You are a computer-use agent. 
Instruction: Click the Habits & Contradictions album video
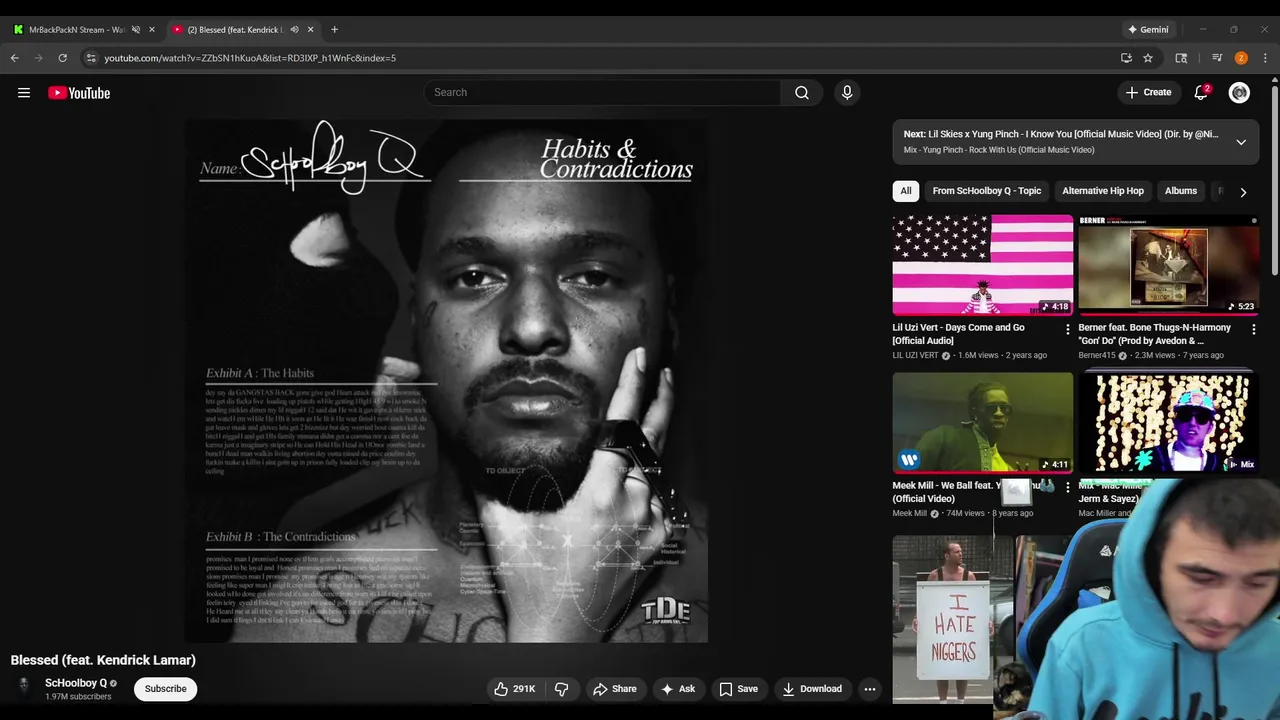(446, 381)
